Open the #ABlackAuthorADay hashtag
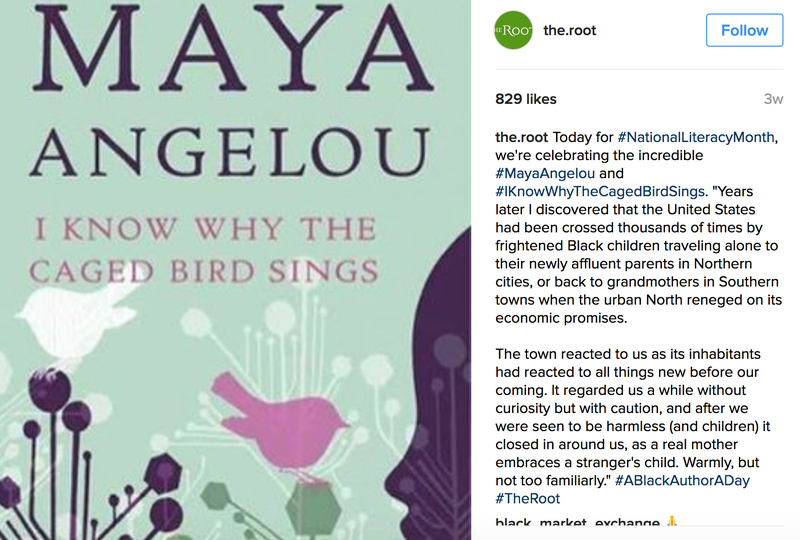The image size is (800, 540). click(x=682, y=480)
